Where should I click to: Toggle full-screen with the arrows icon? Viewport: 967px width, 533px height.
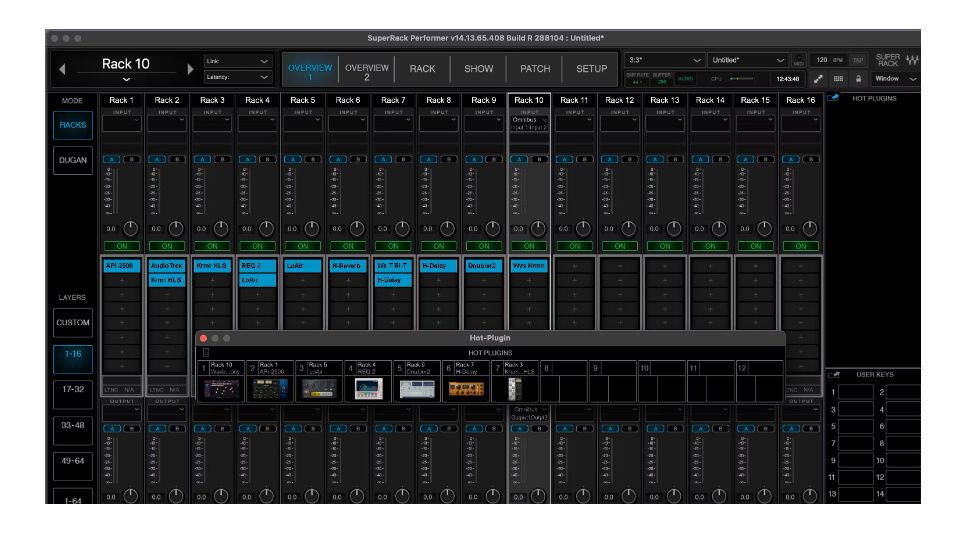point(818,79)
